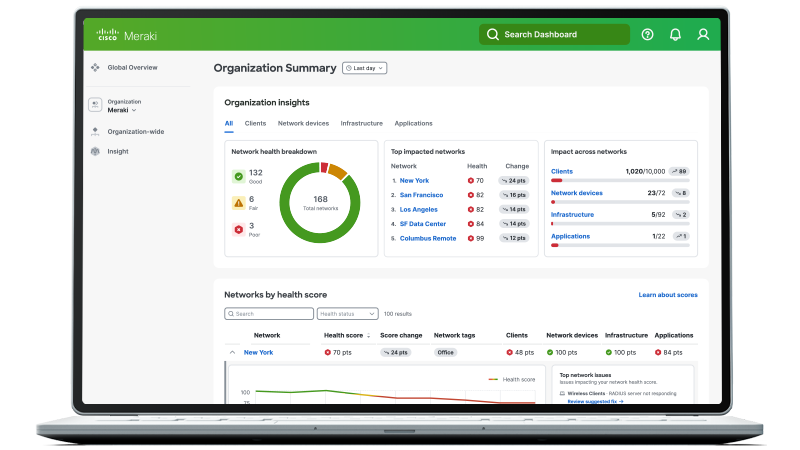Open the SF Data Center network link
The height and width of the screenshot is (450, 800).
tap(422, 224)
